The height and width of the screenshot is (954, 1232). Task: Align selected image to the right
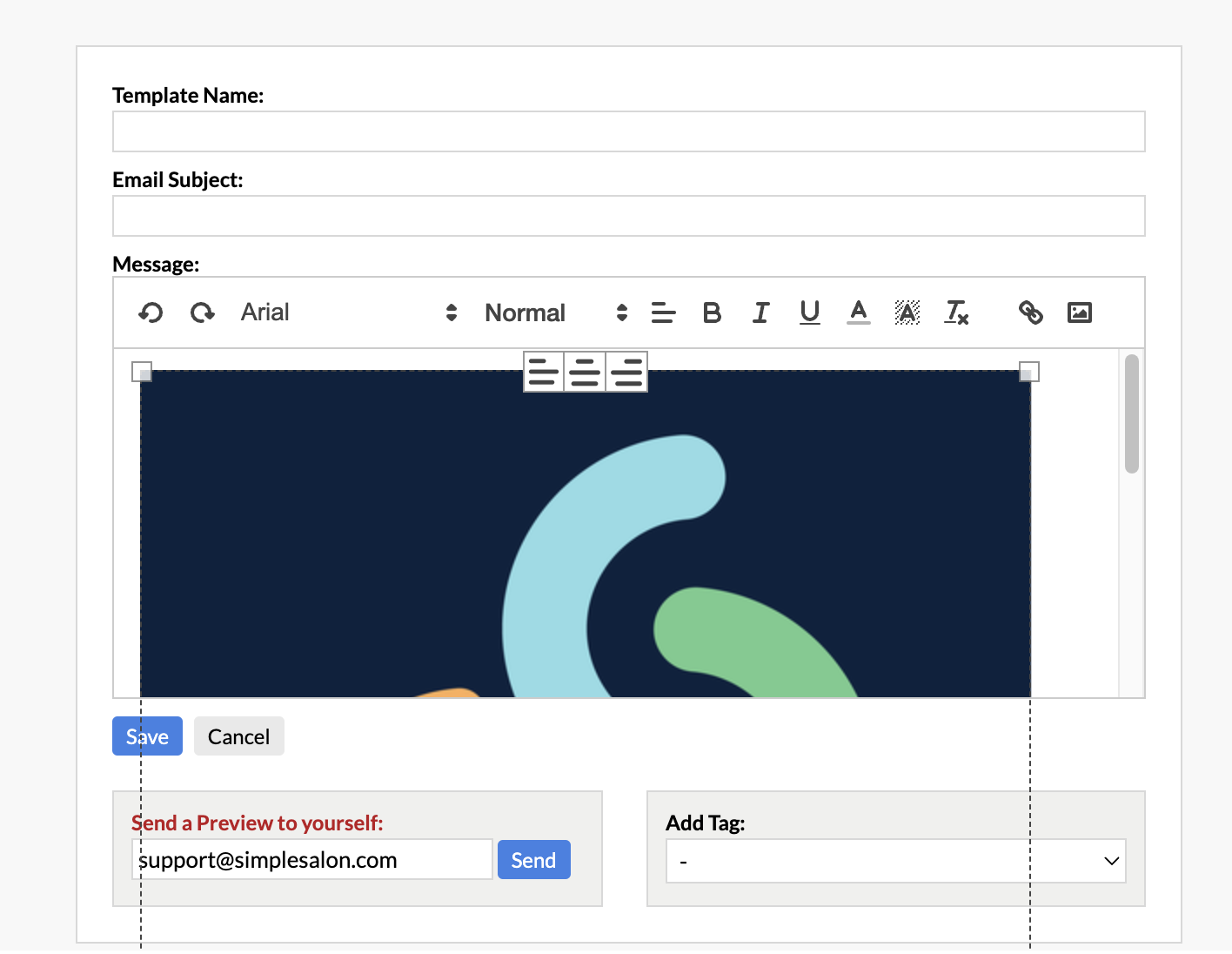(626, 372)
